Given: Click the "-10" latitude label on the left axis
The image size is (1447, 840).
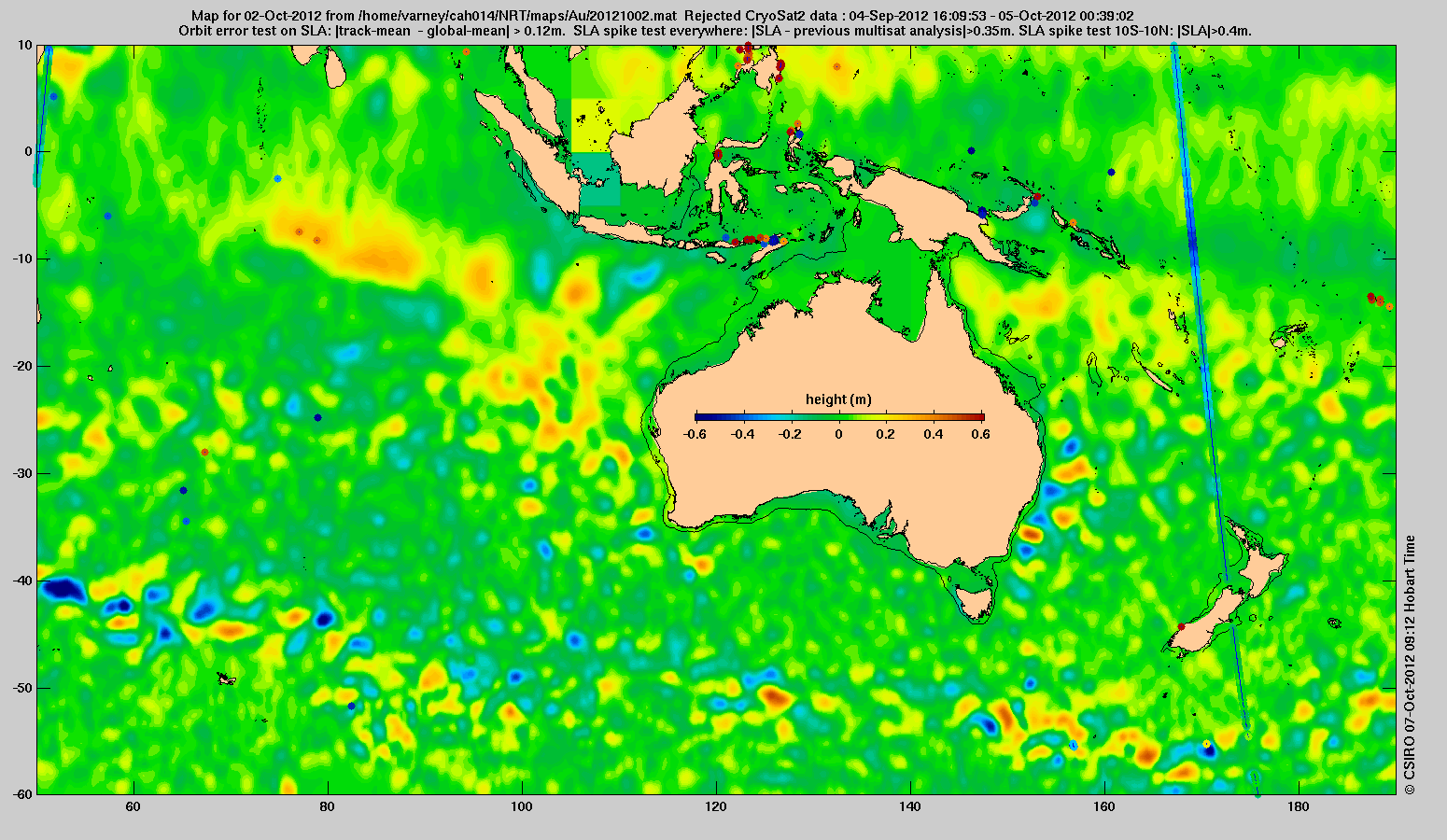Looking at the screenshot, I should (x=22, y=259).
